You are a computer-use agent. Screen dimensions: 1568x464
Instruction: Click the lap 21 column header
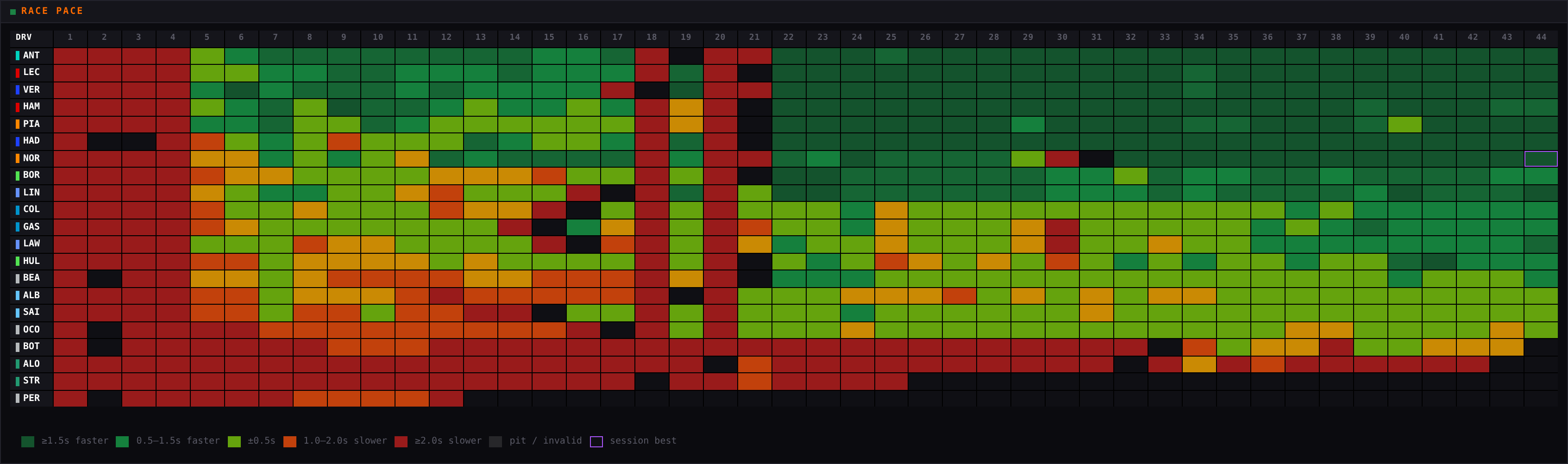point(755,38)
